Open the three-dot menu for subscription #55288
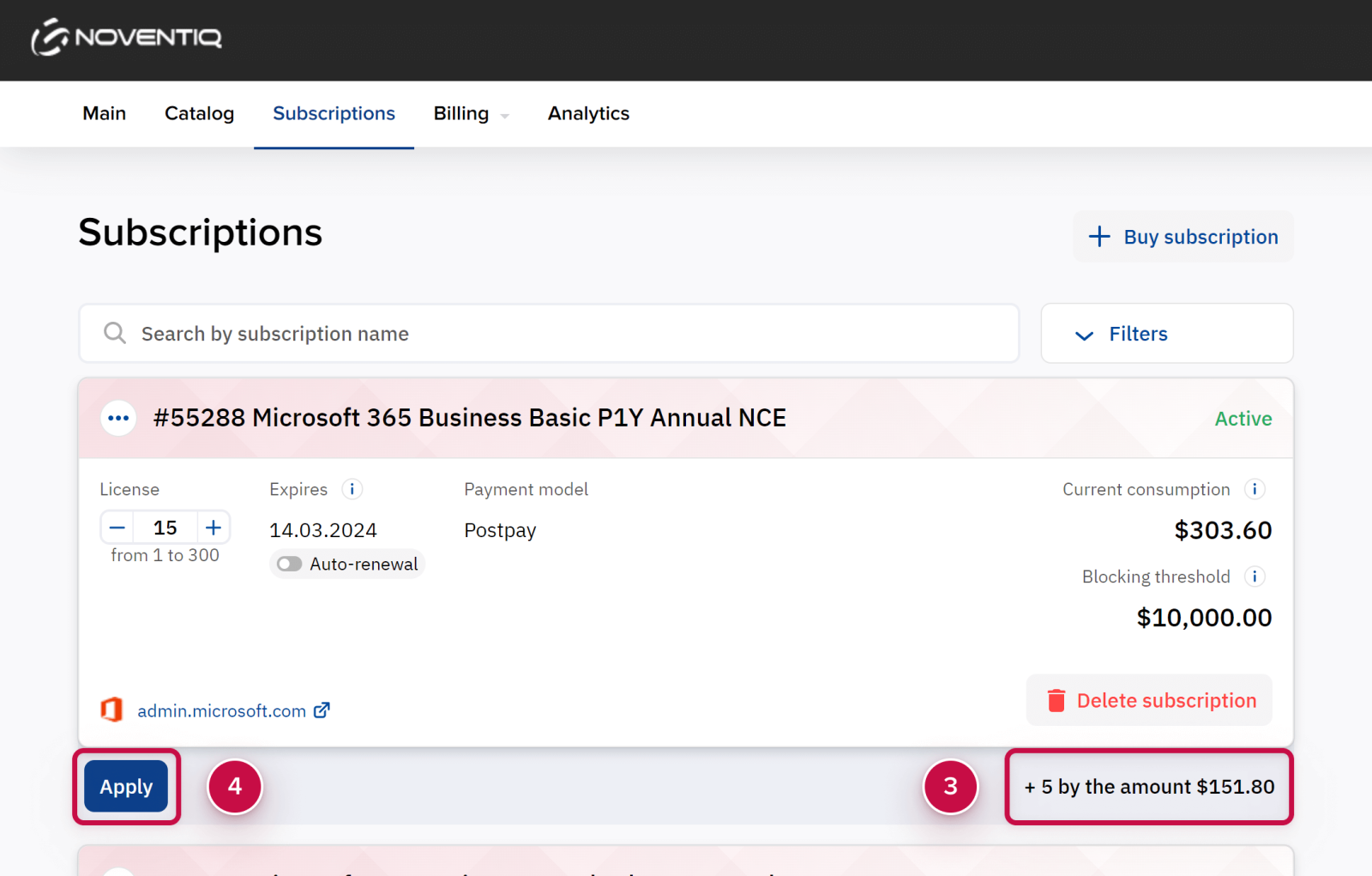Screen dimensions: 1372x876 pos(118,419)
